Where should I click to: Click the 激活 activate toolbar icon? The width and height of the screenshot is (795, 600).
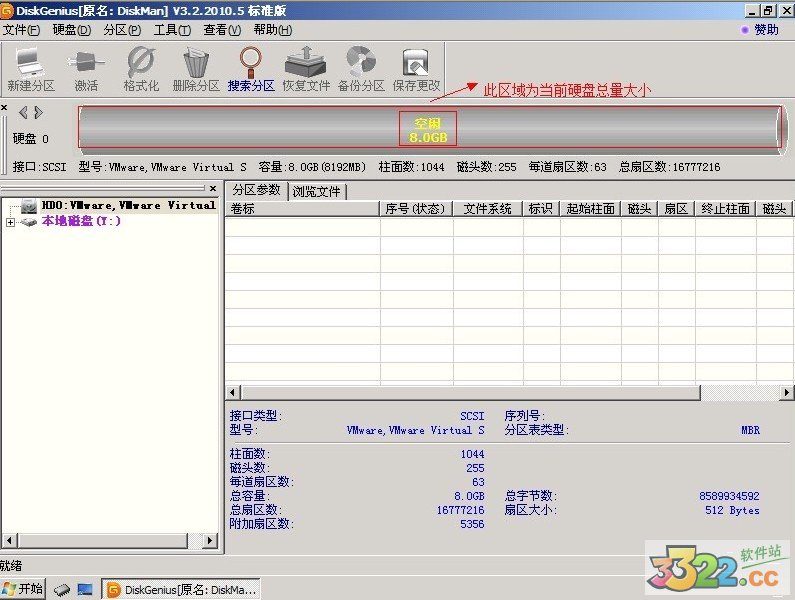(86, 69)
